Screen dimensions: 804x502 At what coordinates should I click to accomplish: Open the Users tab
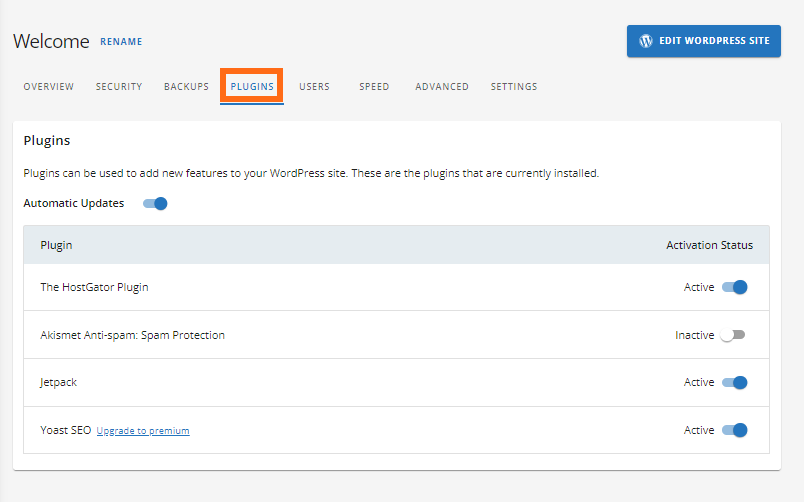click(314, 87)
